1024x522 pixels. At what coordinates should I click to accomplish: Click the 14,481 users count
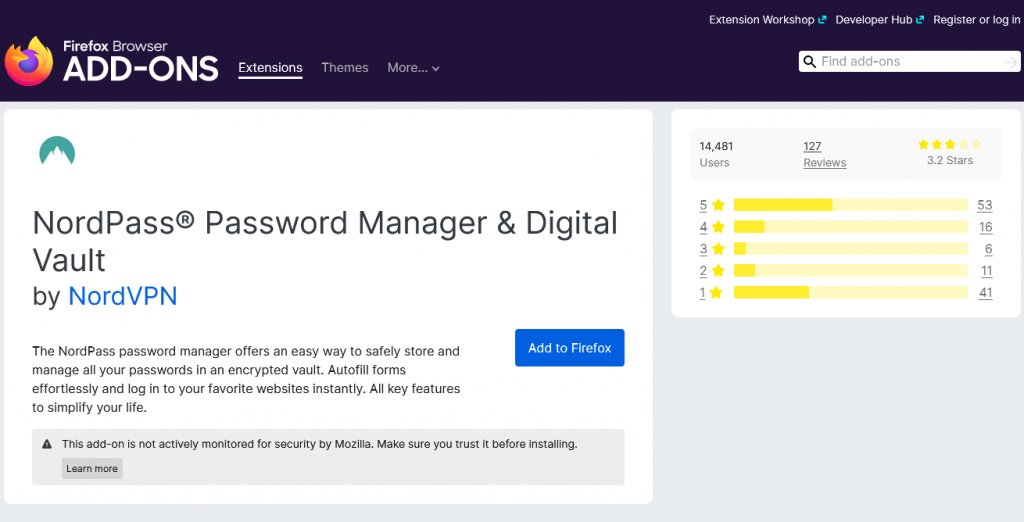point(716,146)
